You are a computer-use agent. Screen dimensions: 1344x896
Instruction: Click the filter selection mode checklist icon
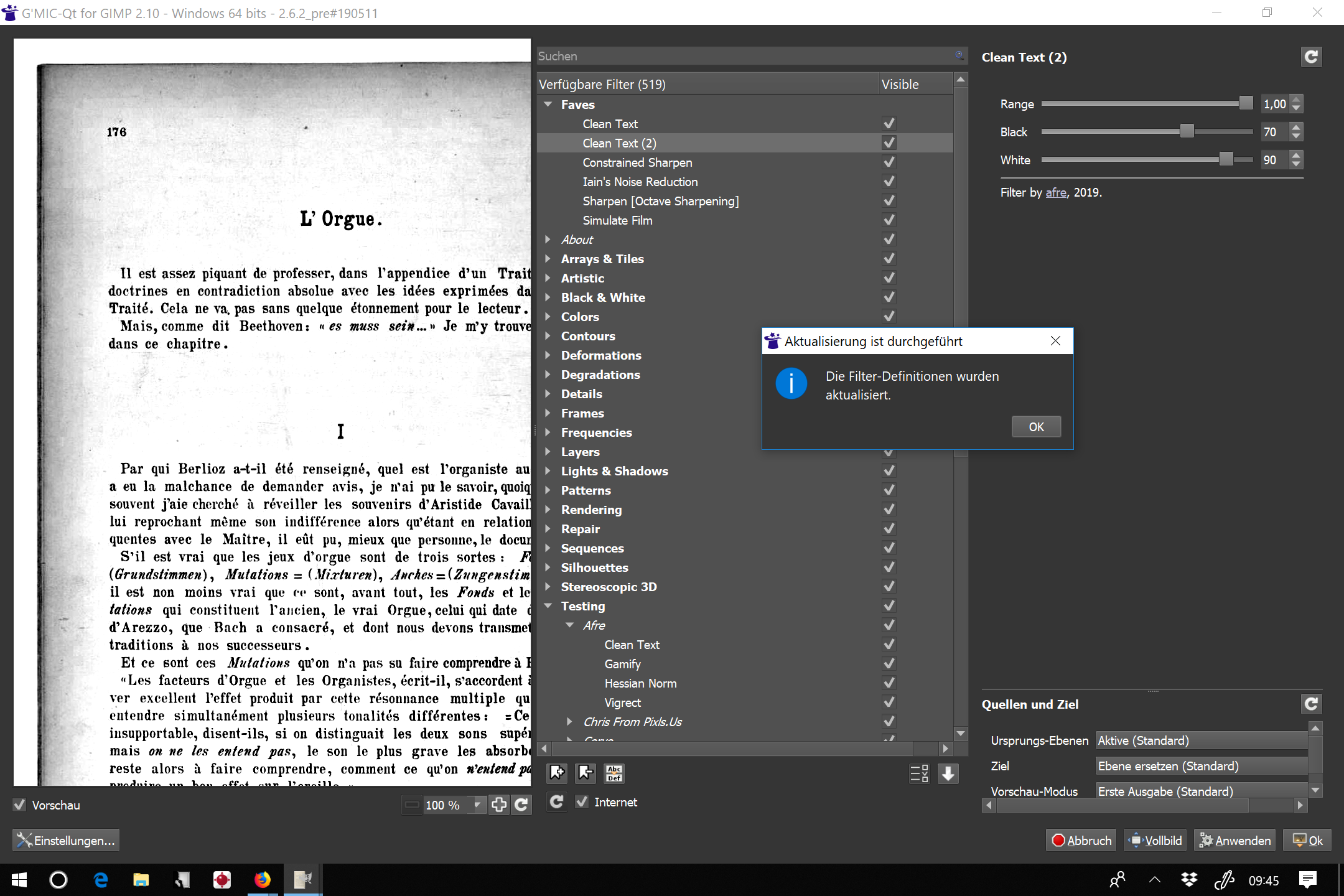pos(919,773)
